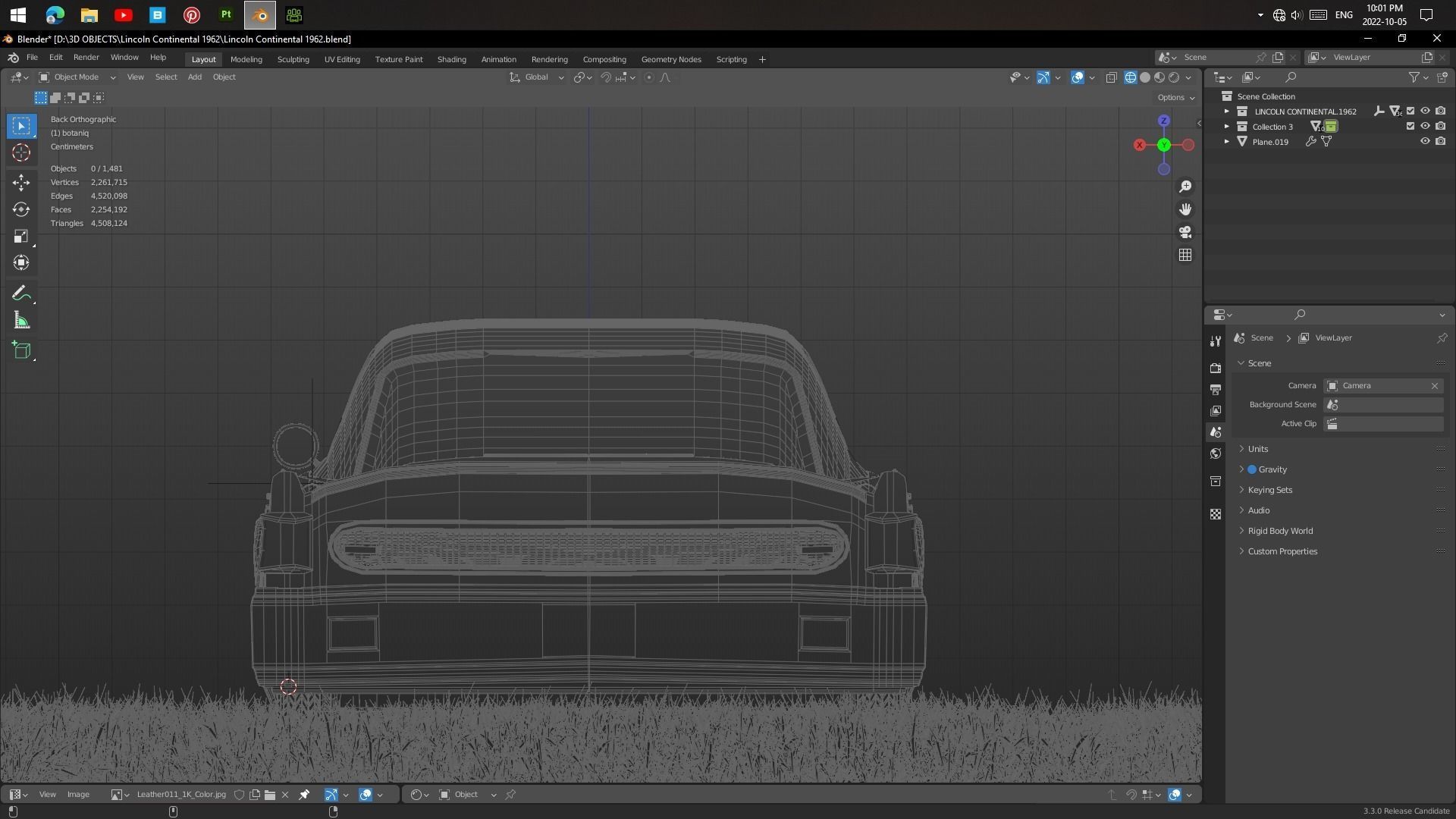Click the outliner search magnifier
The image size is (1456, 819).
click(x=1291, y=77)
